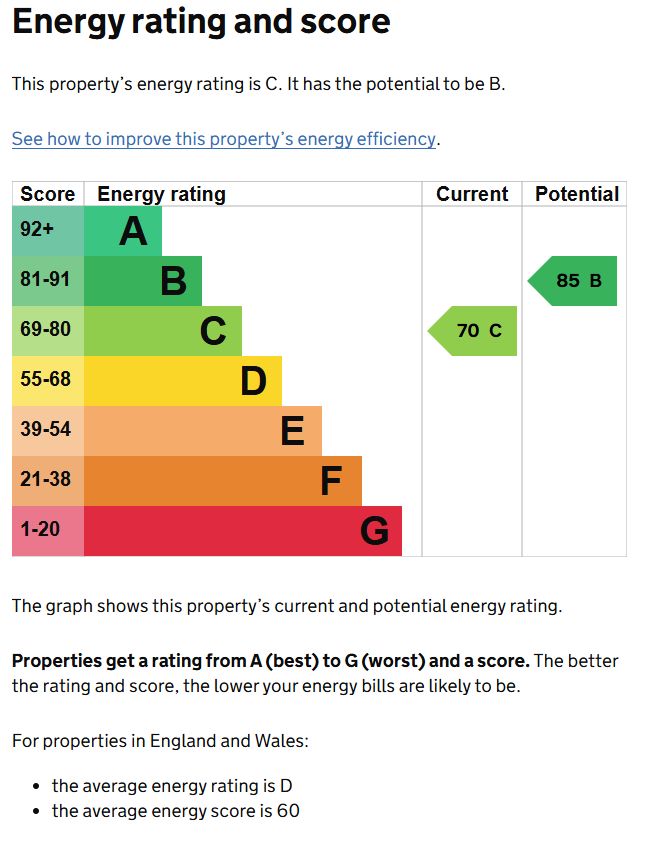
Task: Click the 55-68 score cell
Action: point(48,381)
